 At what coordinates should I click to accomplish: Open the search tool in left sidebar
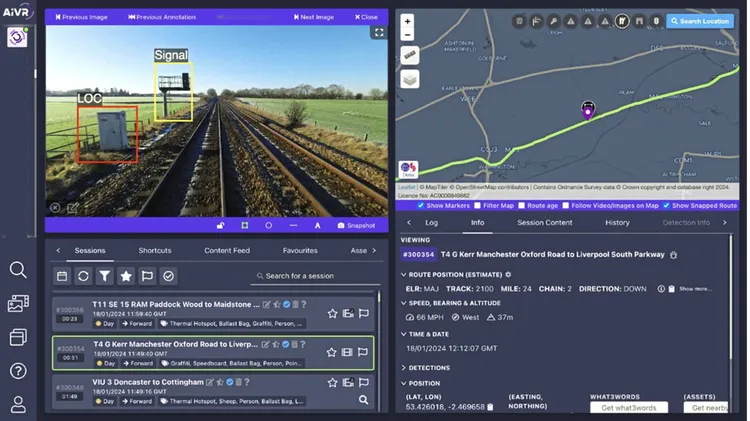[18, 270]
